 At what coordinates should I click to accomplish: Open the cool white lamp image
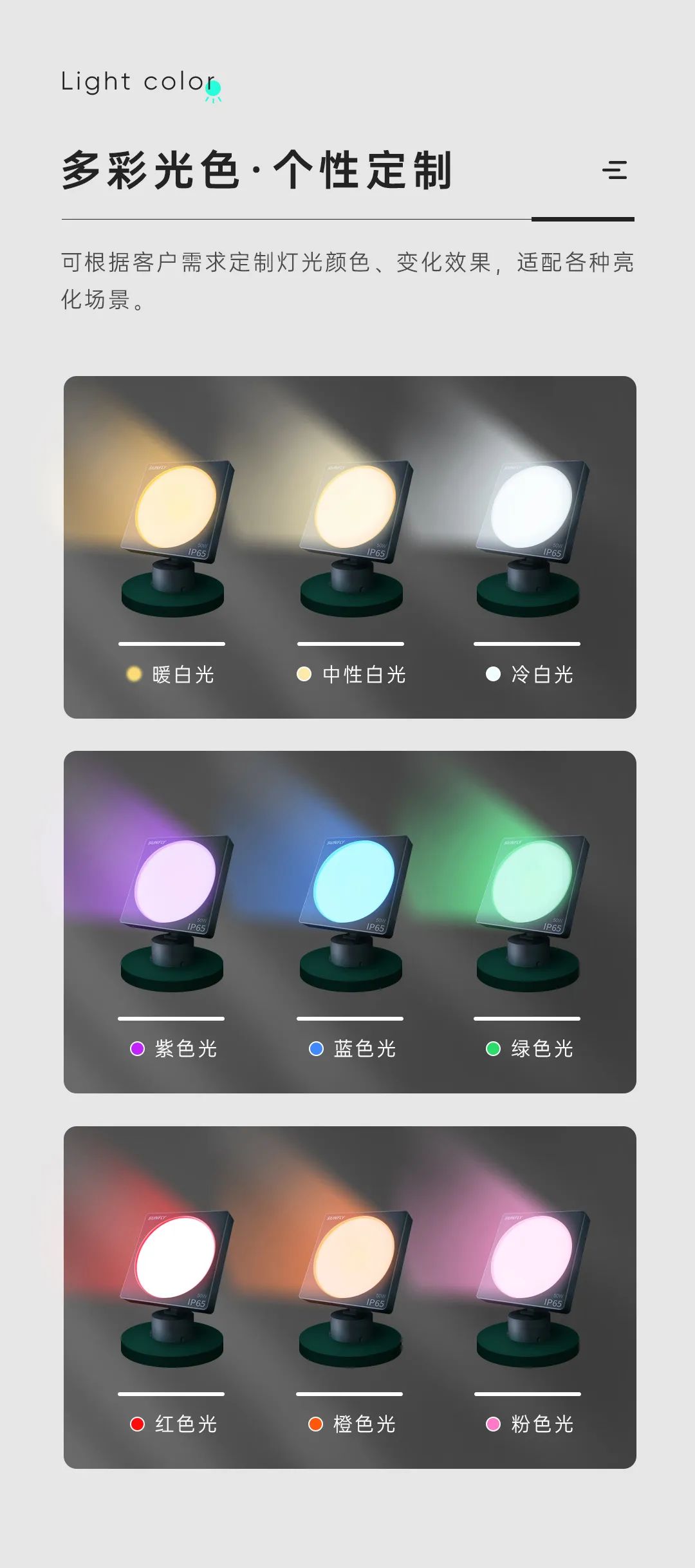pyautogui.click(x=532, y=537)
